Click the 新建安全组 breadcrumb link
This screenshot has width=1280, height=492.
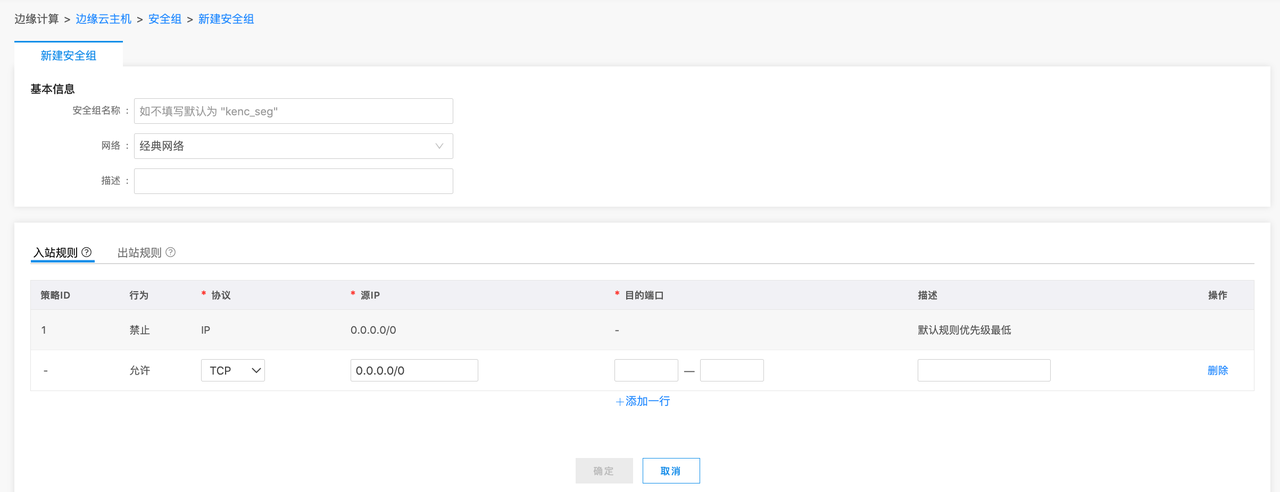tap(226, 19)
